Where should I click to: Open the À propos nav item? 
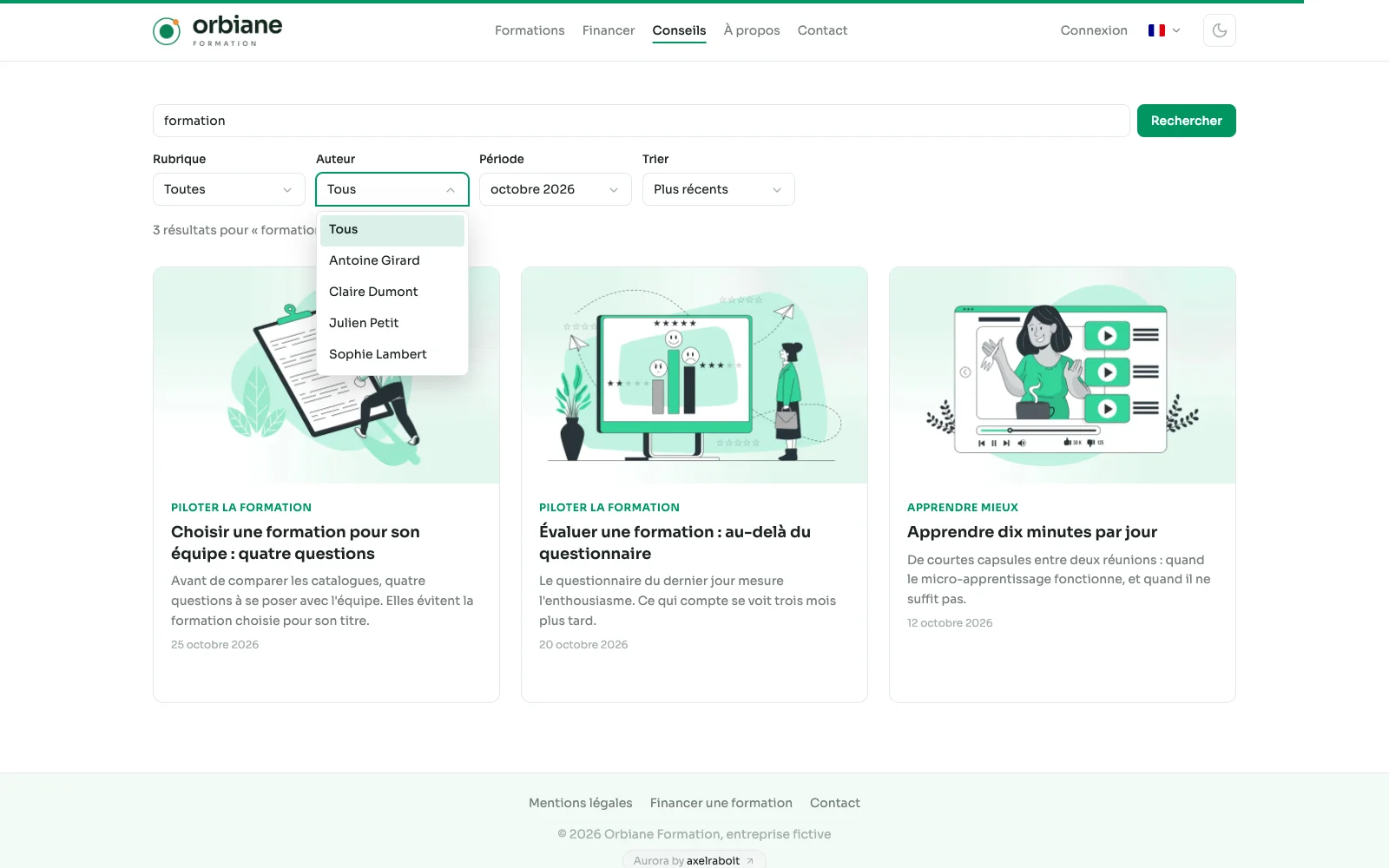coord(752,30)
